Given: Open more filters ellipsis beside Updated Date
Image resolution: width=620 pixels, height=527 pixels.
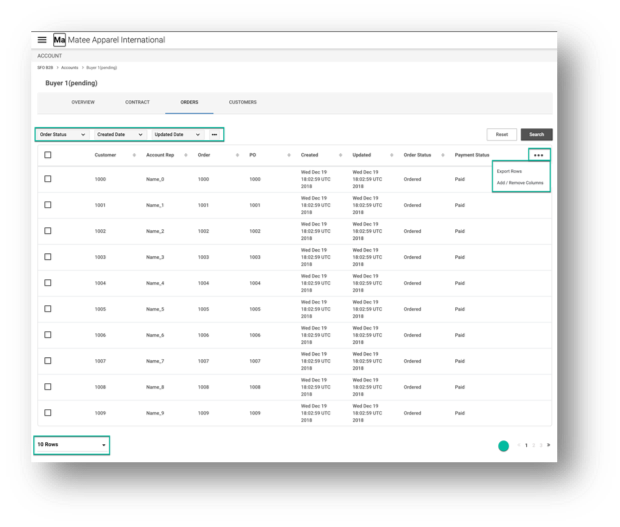Looking at the screenshot, I should (x=214, y=134).
